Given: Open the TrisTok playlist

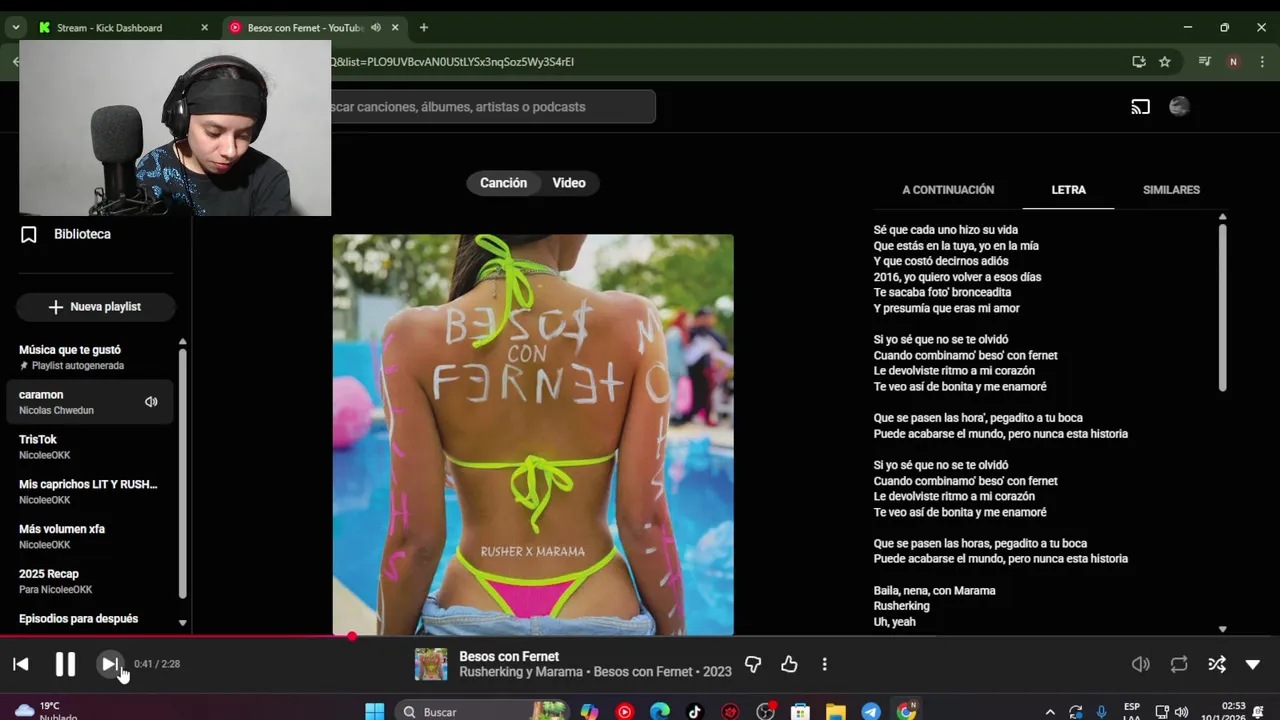Looking at the screenshot, I should pyautogui.click(x=90, y=447).
